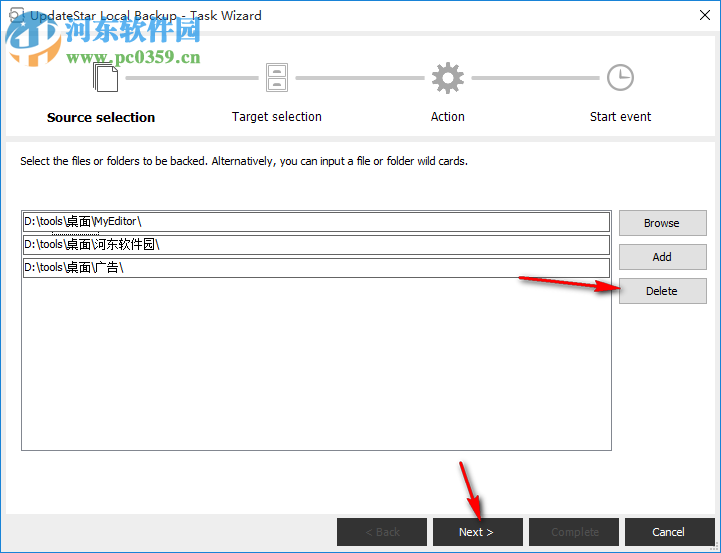Viewport: 721px width, 553px height.
Task: Open the Target selection step label
Action: click(x=277, y=117)
